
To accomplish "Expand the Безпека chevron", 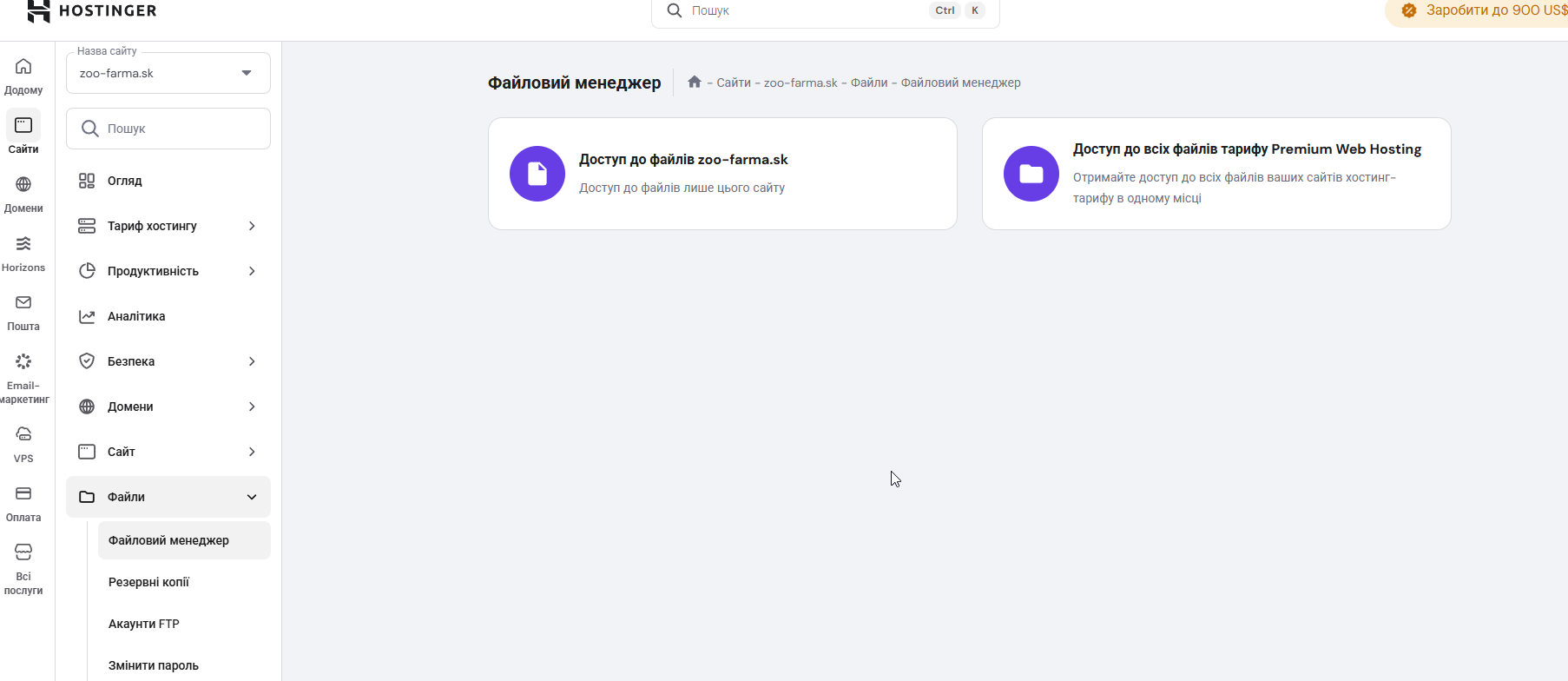I will tap(252, 361).
